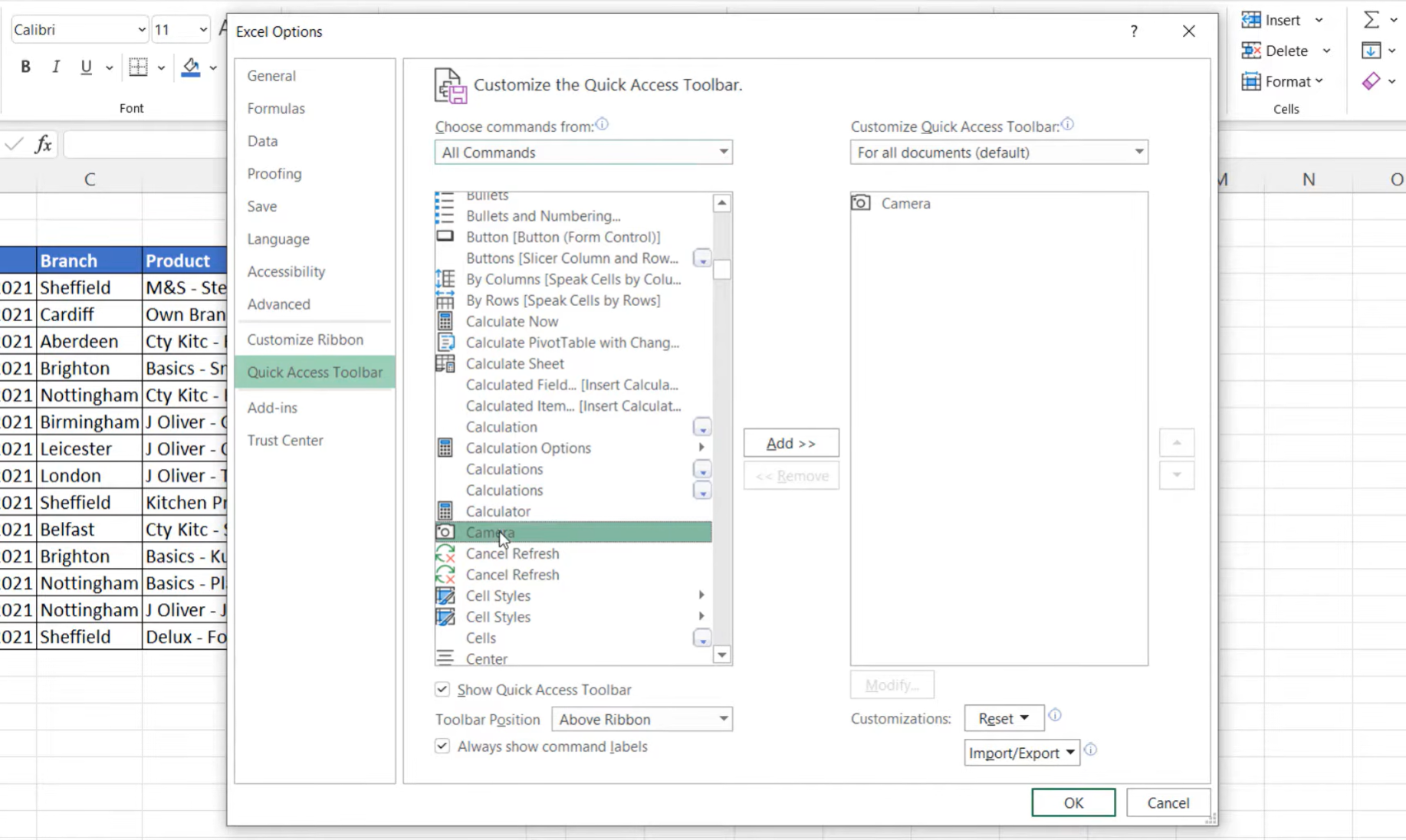This screenshot has height=840, width=1406.
Task: Open the Toolbar Position dropdown
Action: tap(642, 719)
